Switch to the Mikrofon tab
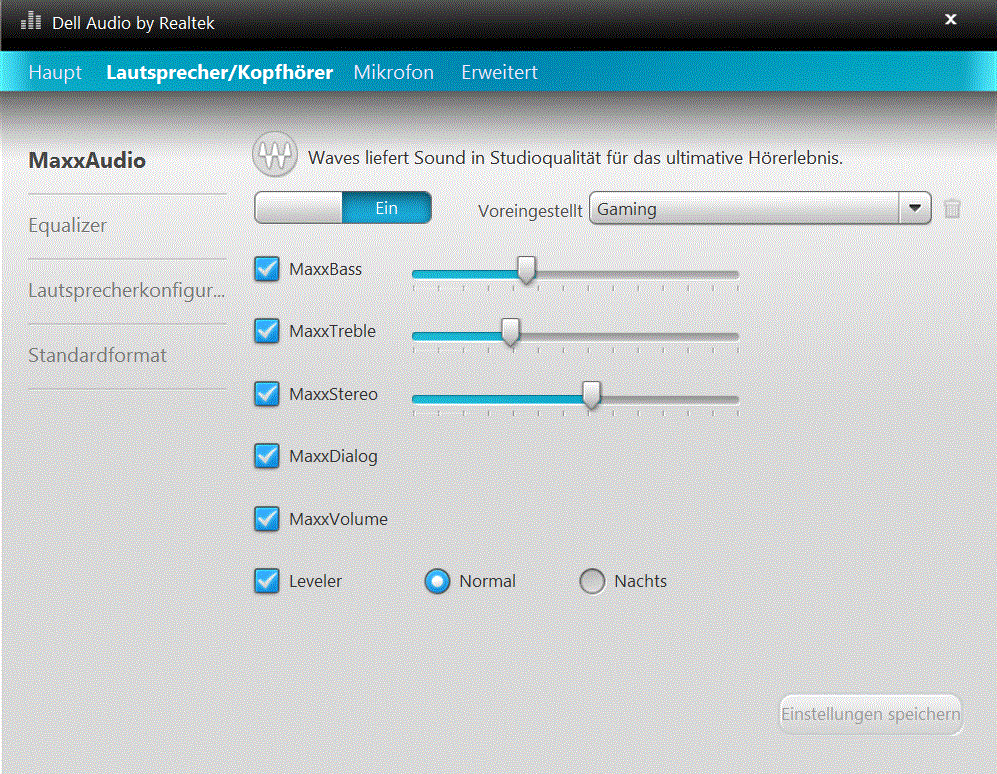 394,72
